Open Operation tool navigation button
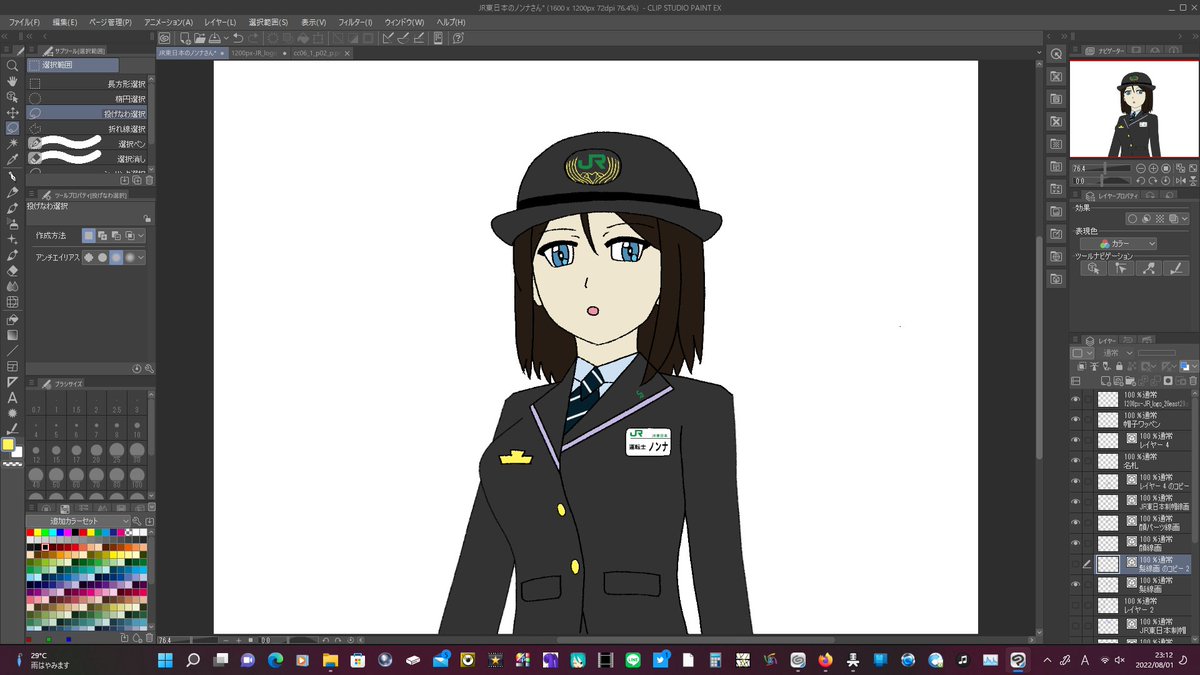The image size is (1200, 675). click(1095, 268)
